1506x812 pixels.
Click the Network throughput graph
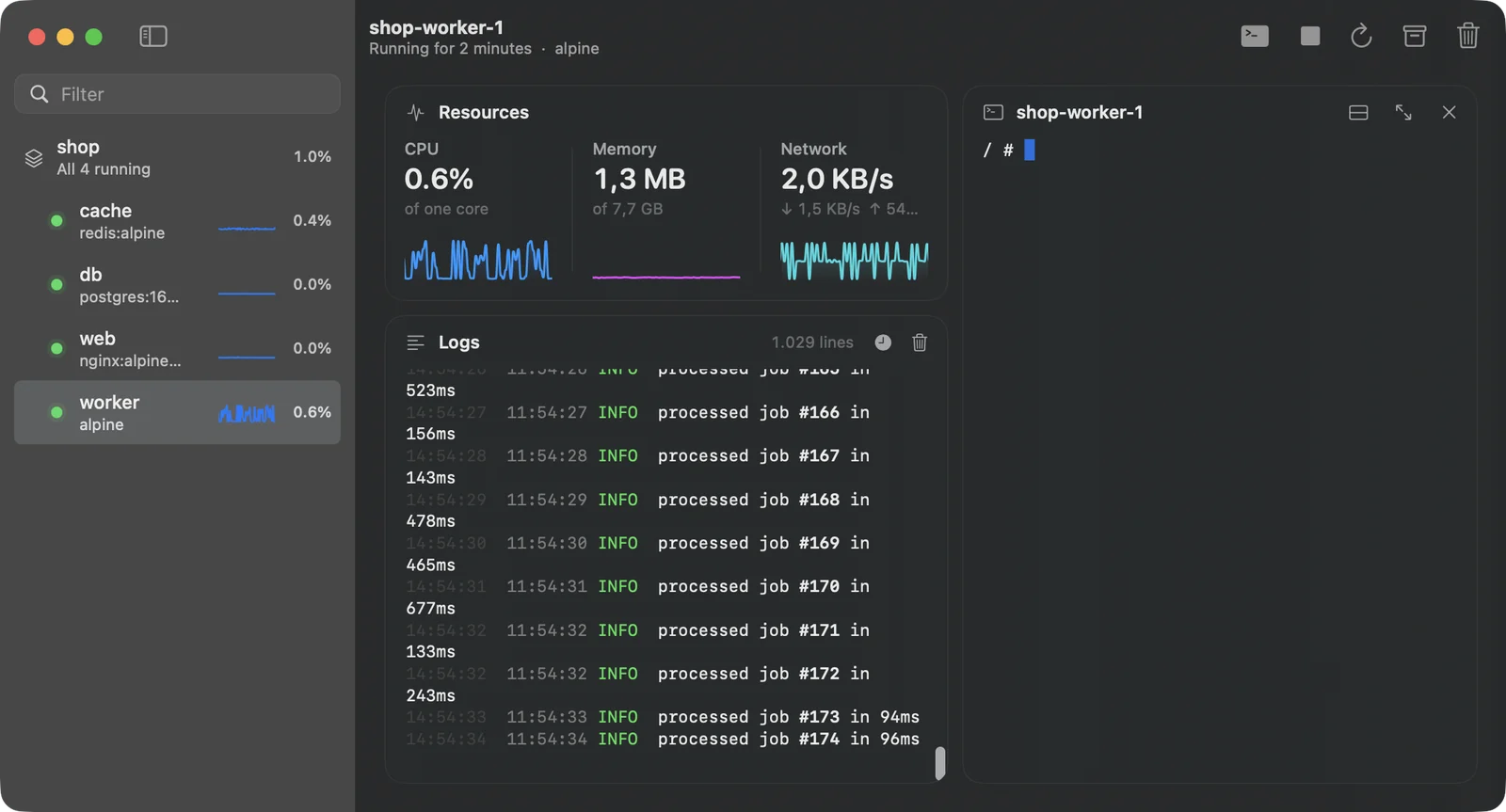(854, 260)
